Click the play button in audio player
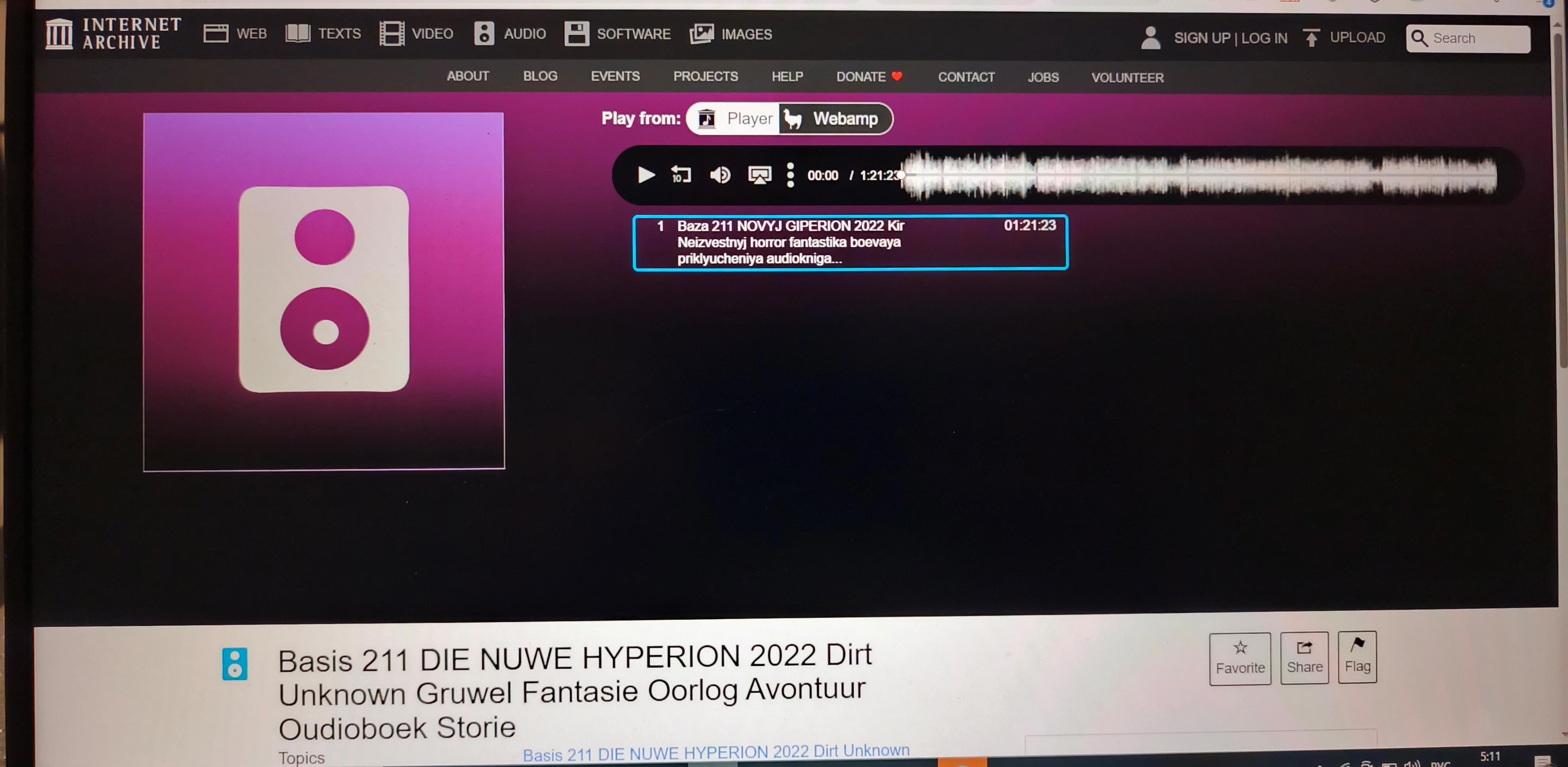1568x767 pixels. click(x=645, y=176)
